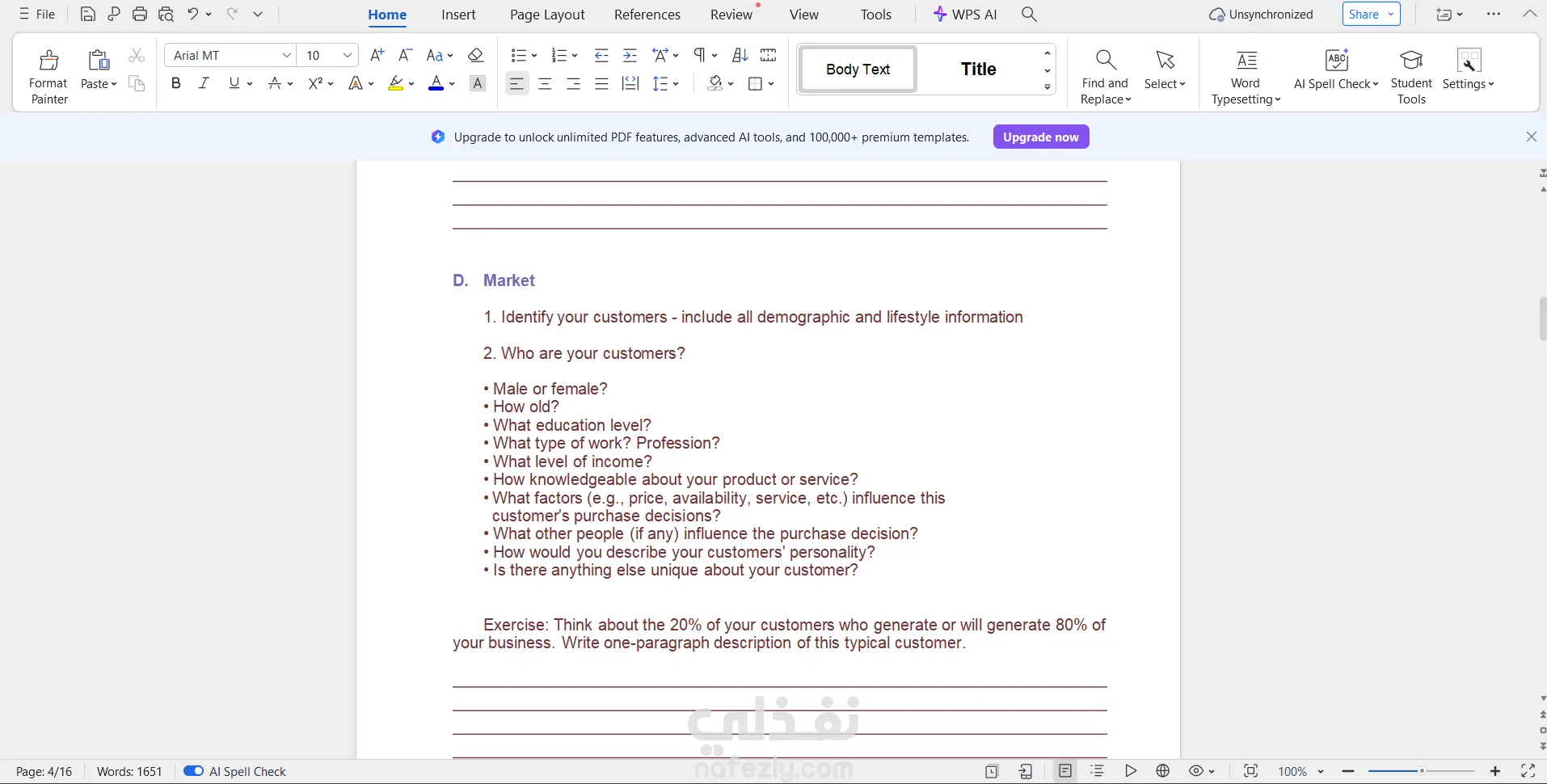Image resolution: width=1547 pixels, height=784 pixels.
Task: Open the File menu
Action: point(37,15)
